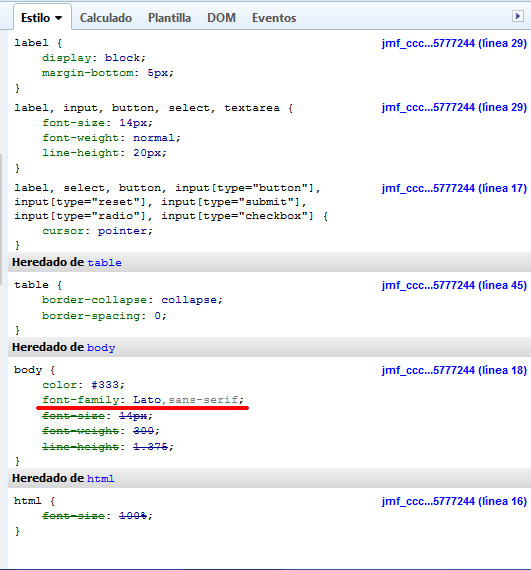This screenshot has width=531, height=570.
Task: Open source link for label rule (línea 29)
Action: pos(454,43)
